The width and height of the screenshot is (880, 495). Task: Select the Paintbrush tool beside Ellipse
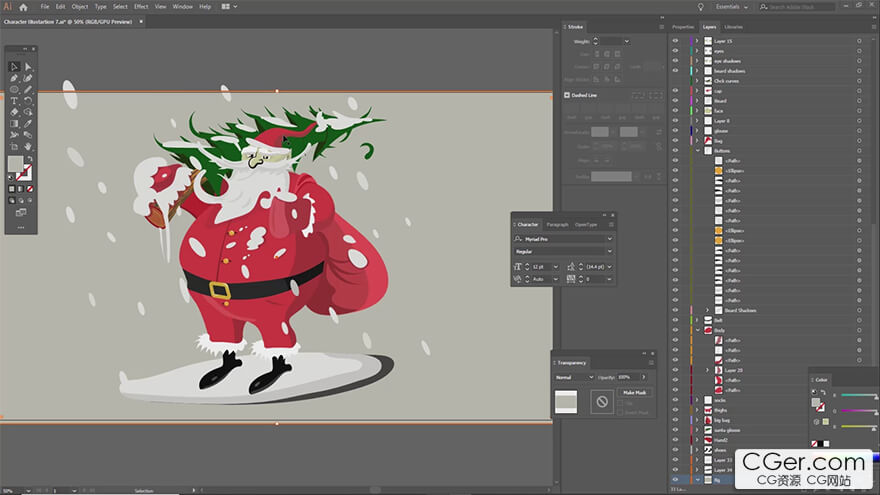click(28, 89)
